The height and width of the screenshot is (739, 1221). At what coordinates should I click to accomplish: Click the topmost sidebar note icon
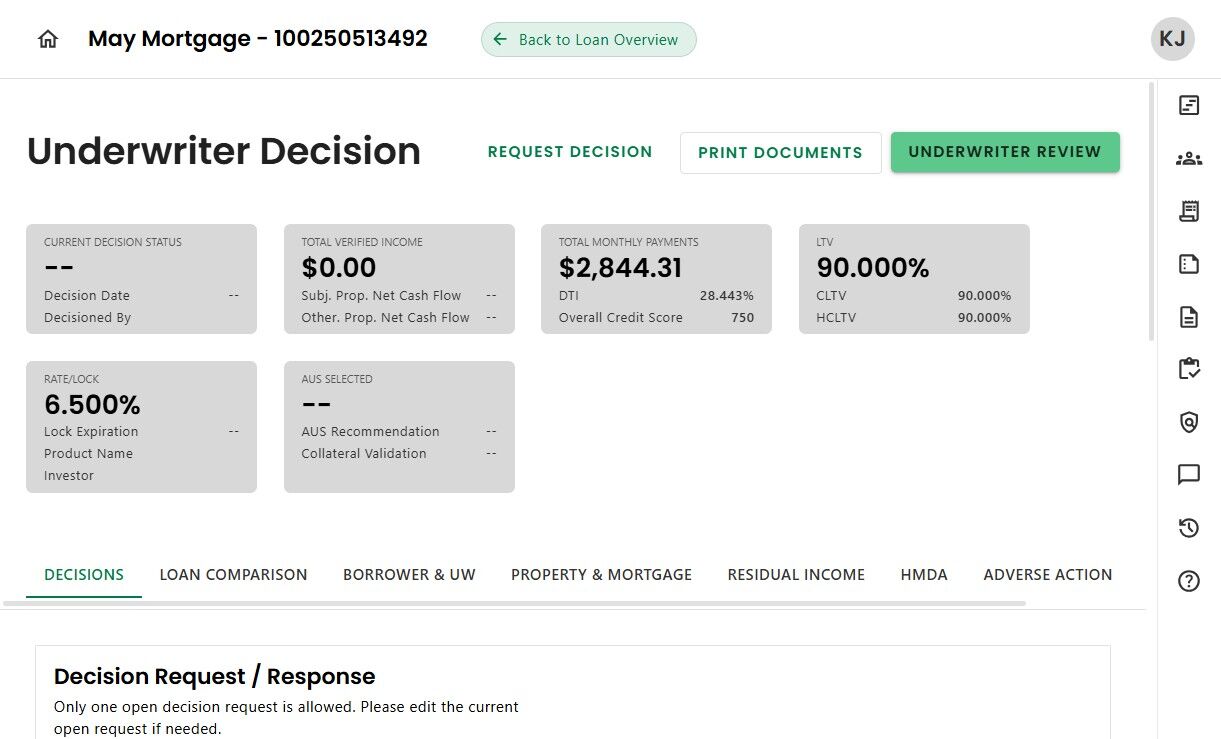pyautogui.click(x=1189, y=105)
